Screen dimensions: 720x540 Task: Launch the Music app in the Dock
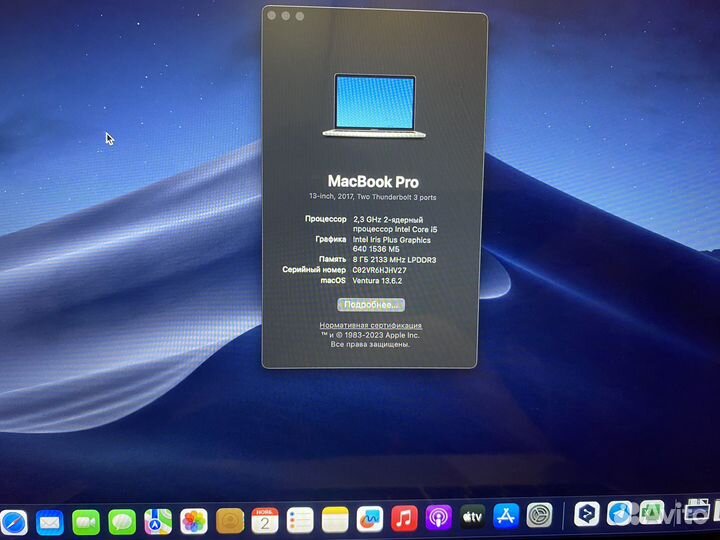click(404, 518)
